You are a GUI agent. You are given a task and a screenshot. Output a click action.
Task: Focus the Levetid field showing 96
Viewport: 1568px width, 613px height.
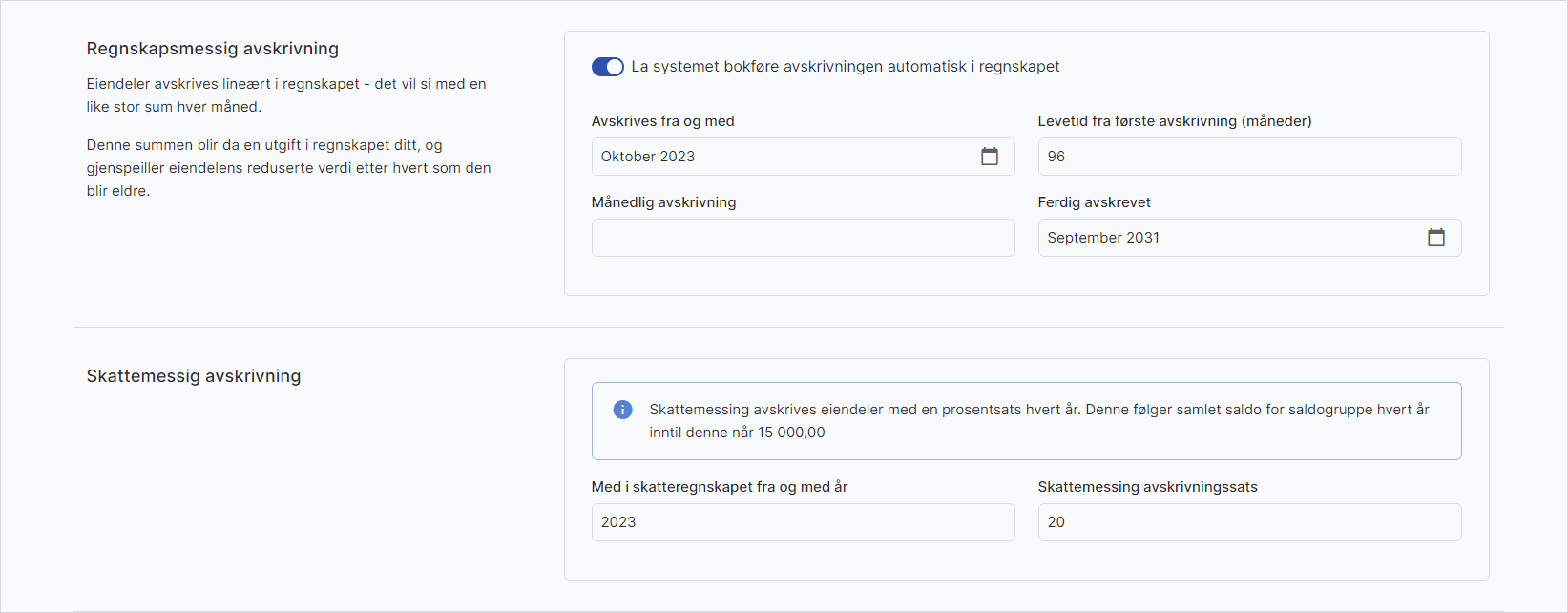click(1248, 157)
